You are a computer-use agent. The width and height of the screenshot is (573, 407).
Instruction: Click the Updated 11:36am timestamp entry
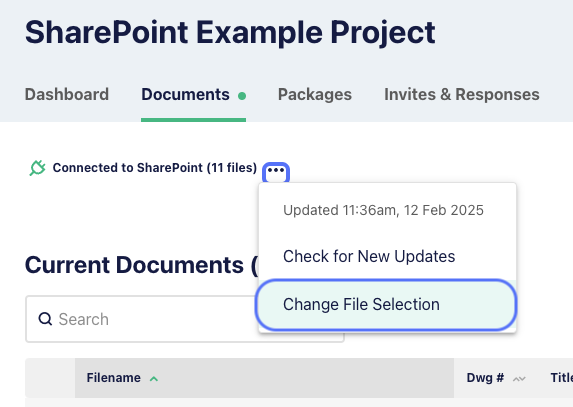tap(383, 210)
